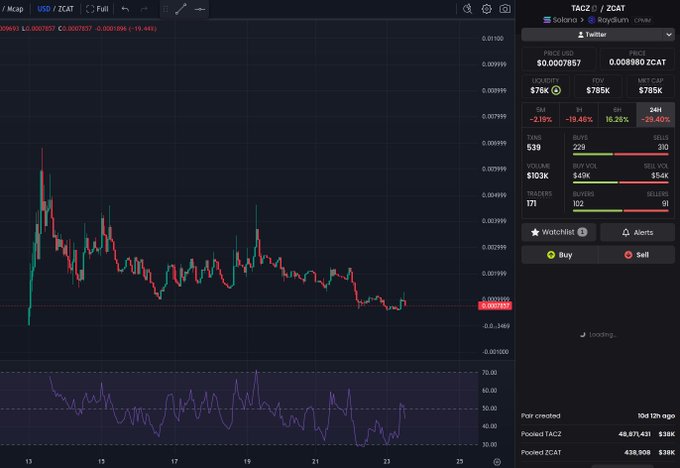Click Pair created 10d 12h ago
This screenshot has width=680, height=468.
[598, 416]
